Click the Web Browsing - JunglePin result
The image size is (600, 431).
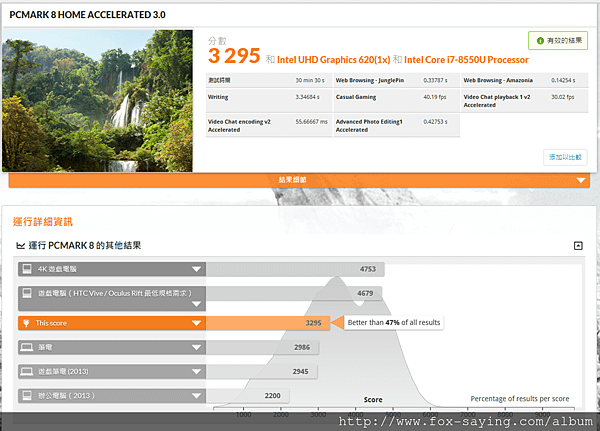[x=396, y=80]
